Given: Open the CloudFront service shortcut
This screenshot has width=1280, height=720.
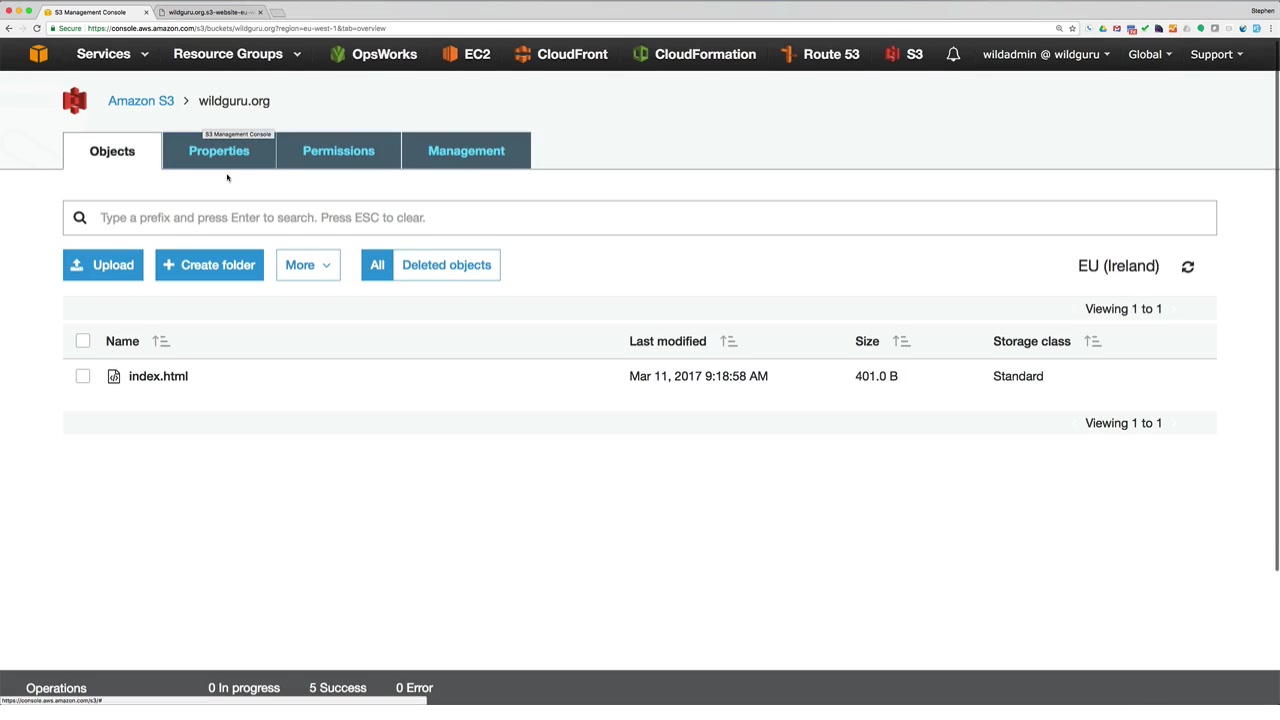Looking at the screenshot, I should pyautogui.click(x=560, y=54).
